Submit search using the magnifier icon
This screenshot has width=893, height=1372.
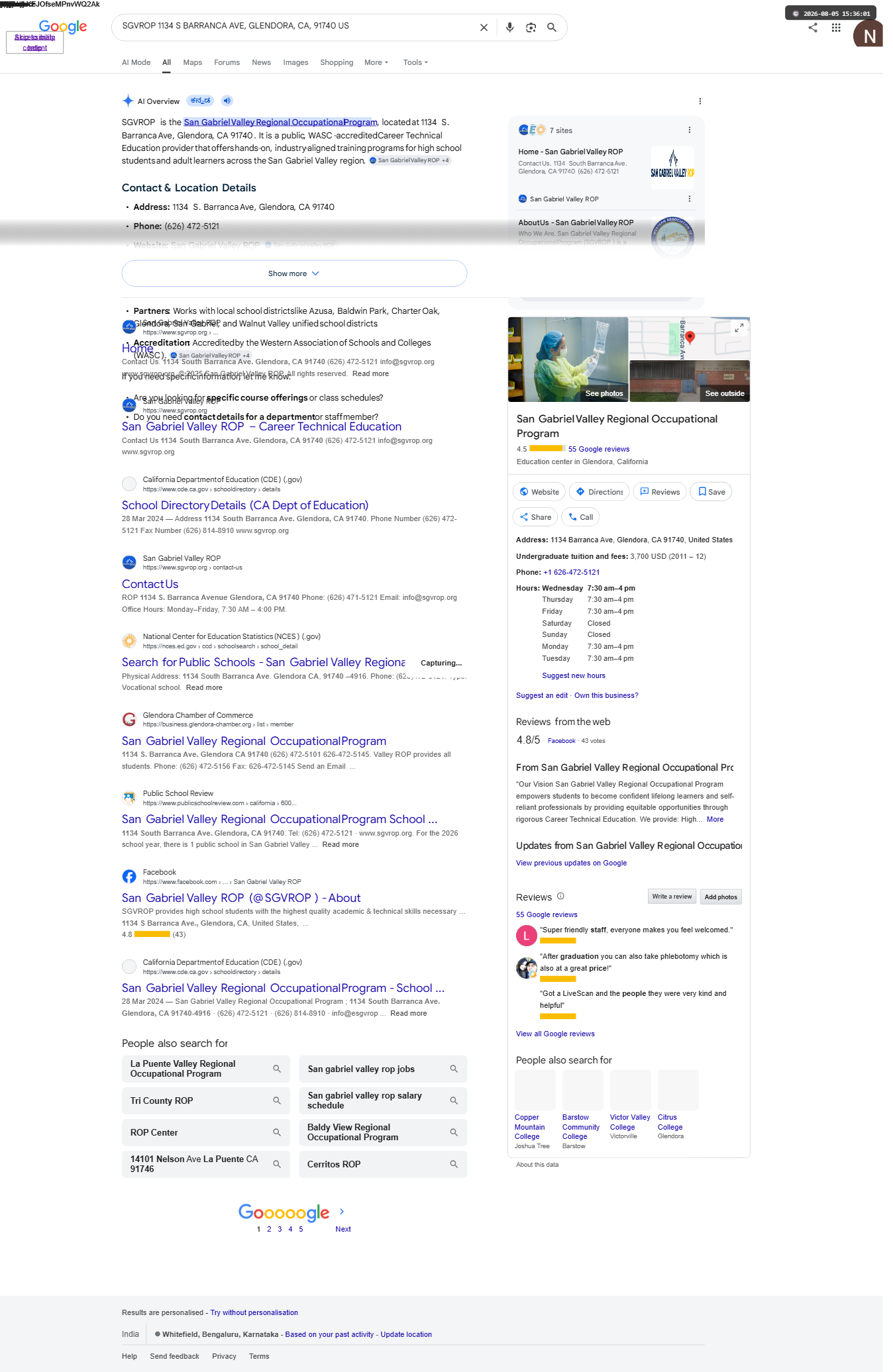[x=551, y=28]
